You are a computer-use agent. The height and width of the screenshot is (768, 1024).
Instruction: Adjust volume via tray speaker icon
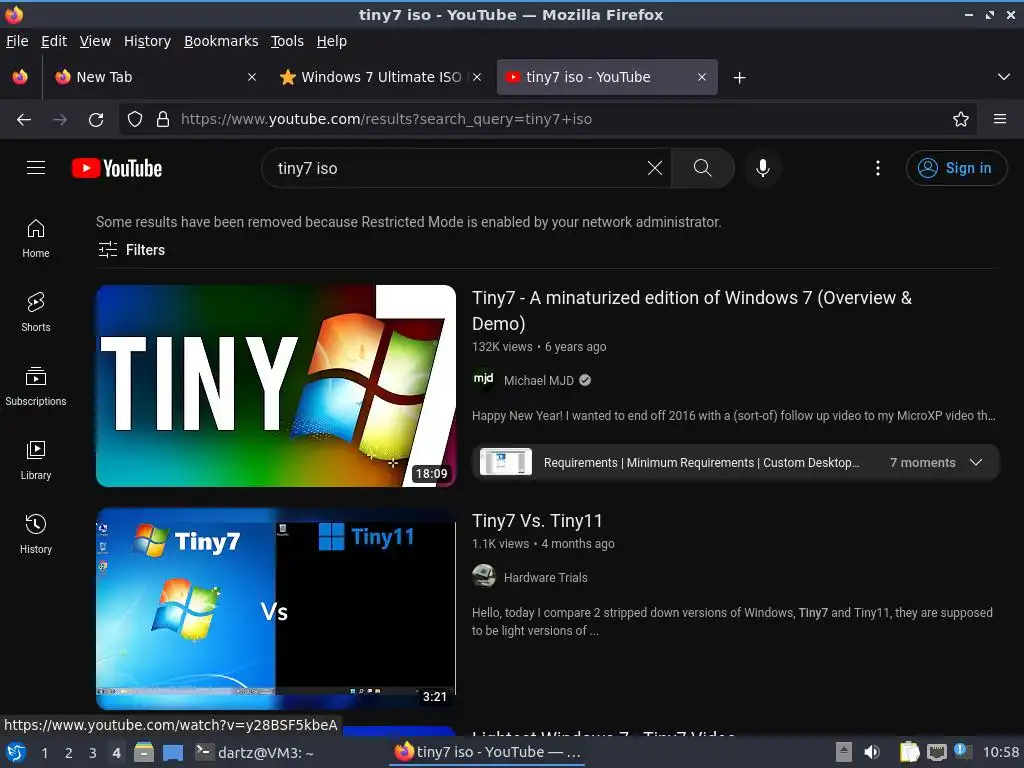[872, 752]
